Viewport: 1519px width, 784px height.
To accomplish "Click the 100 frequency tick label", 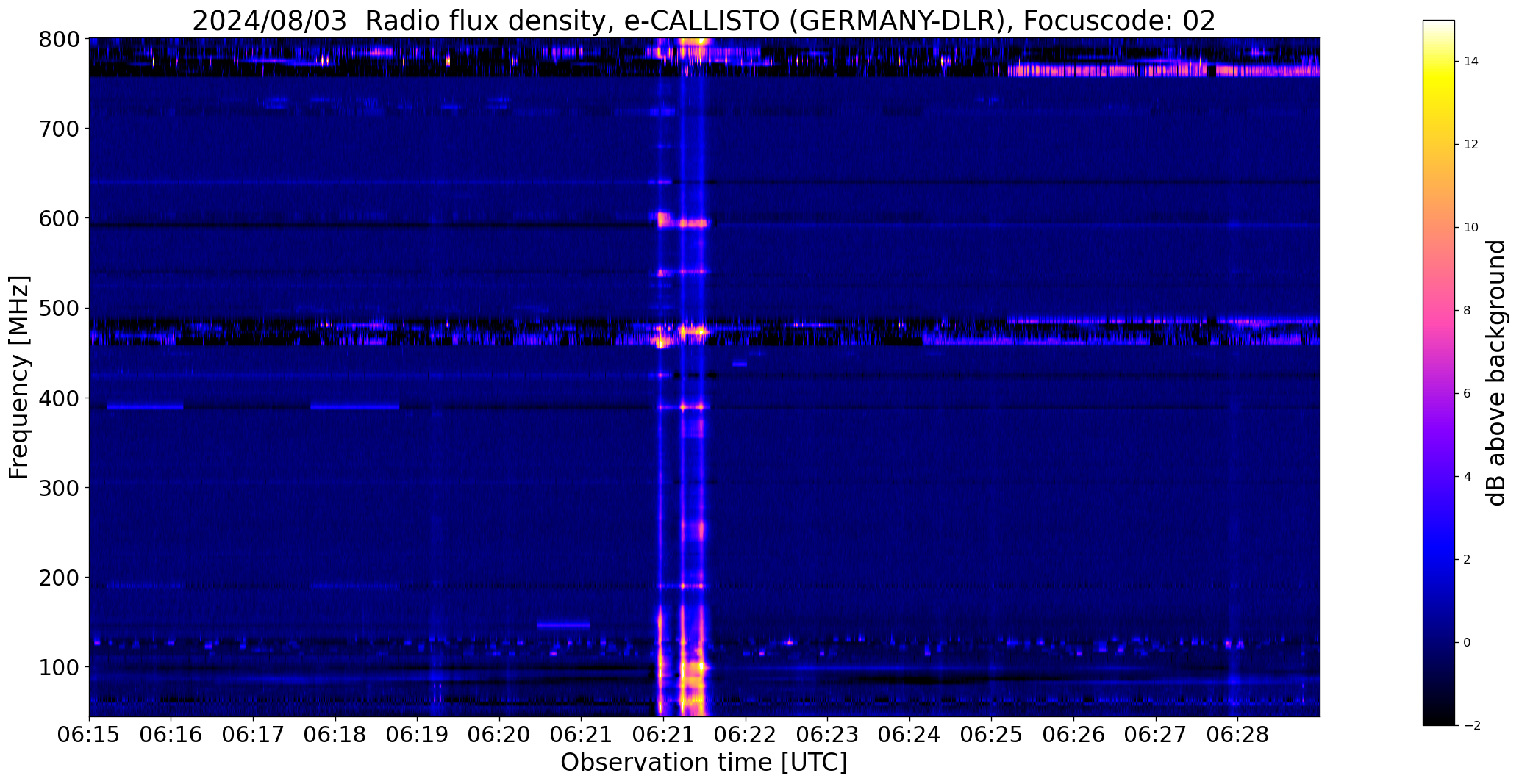I will pyautogui.click(x=58, y=667).
